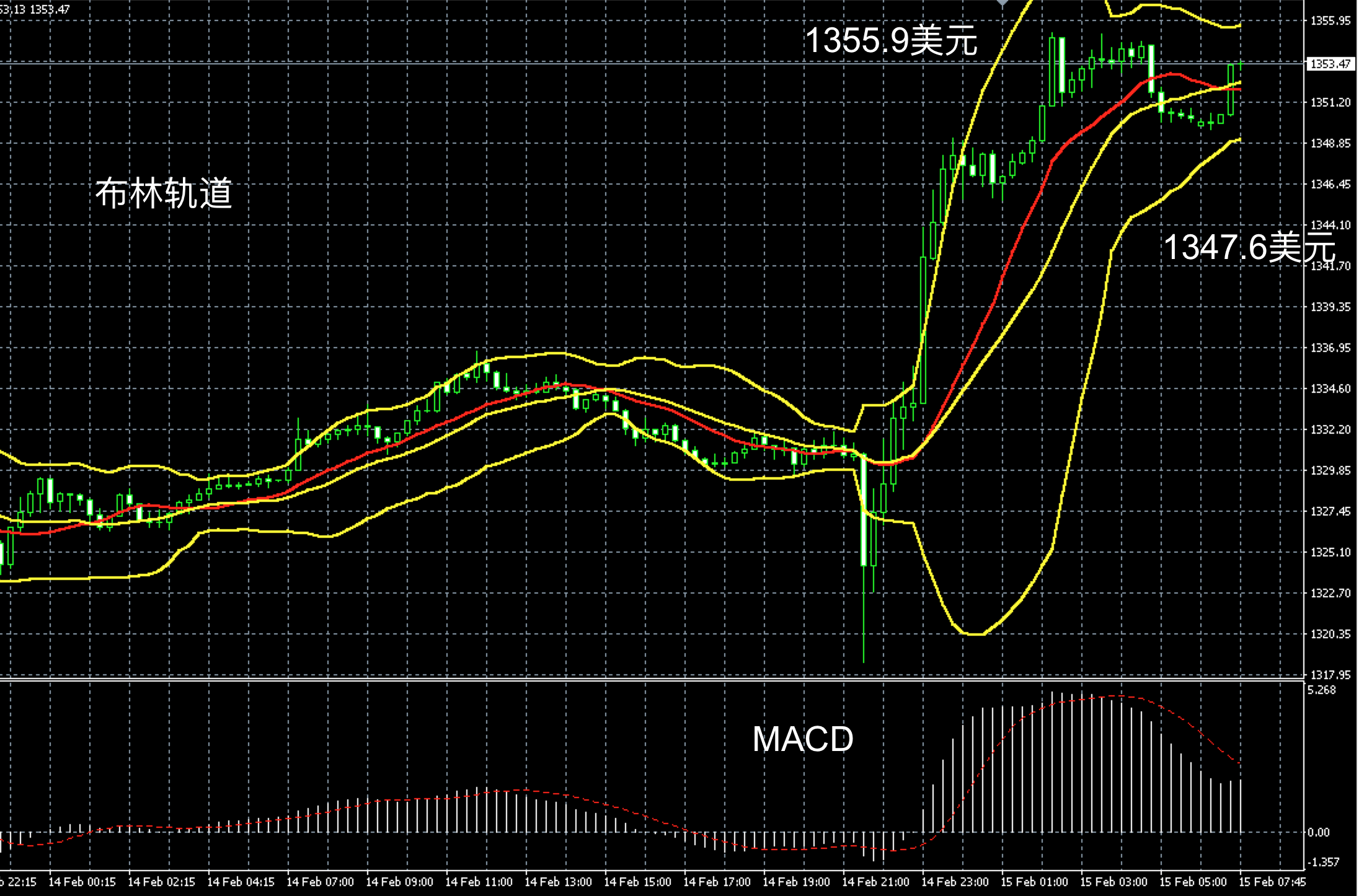This screenshot has width=1359, height=896.
Task: Click the MACD scale value -1.357
Action: click(x=1323, y=862)
